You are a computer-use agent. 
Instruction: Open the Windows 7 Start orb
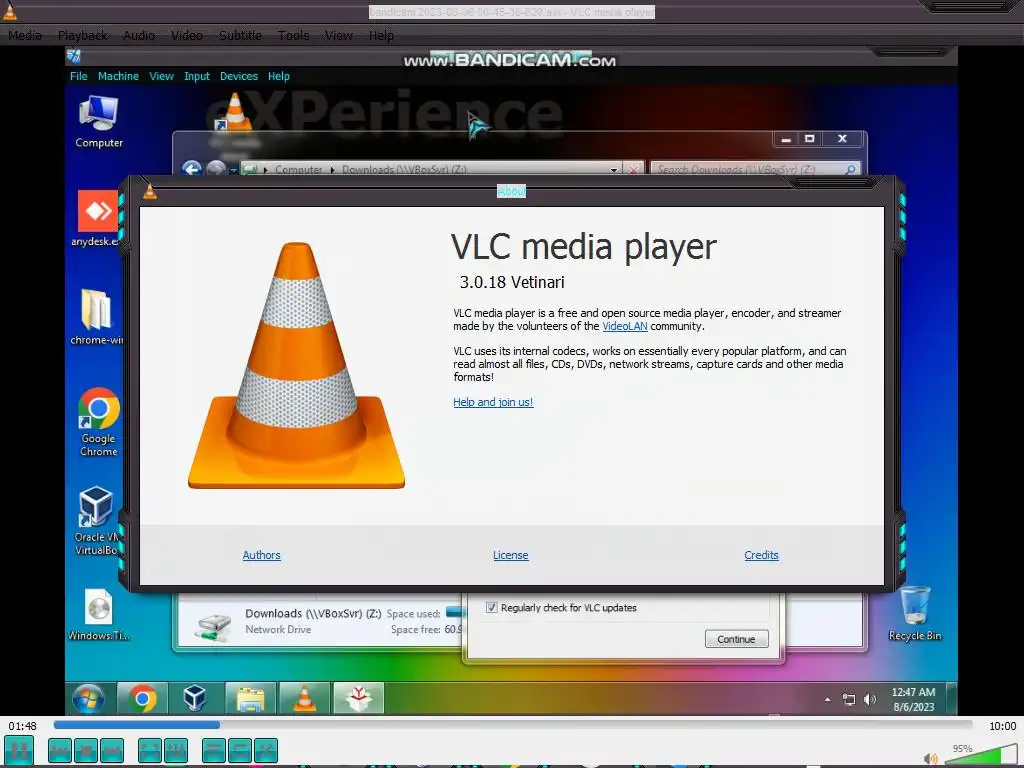[x=88, y=699]
